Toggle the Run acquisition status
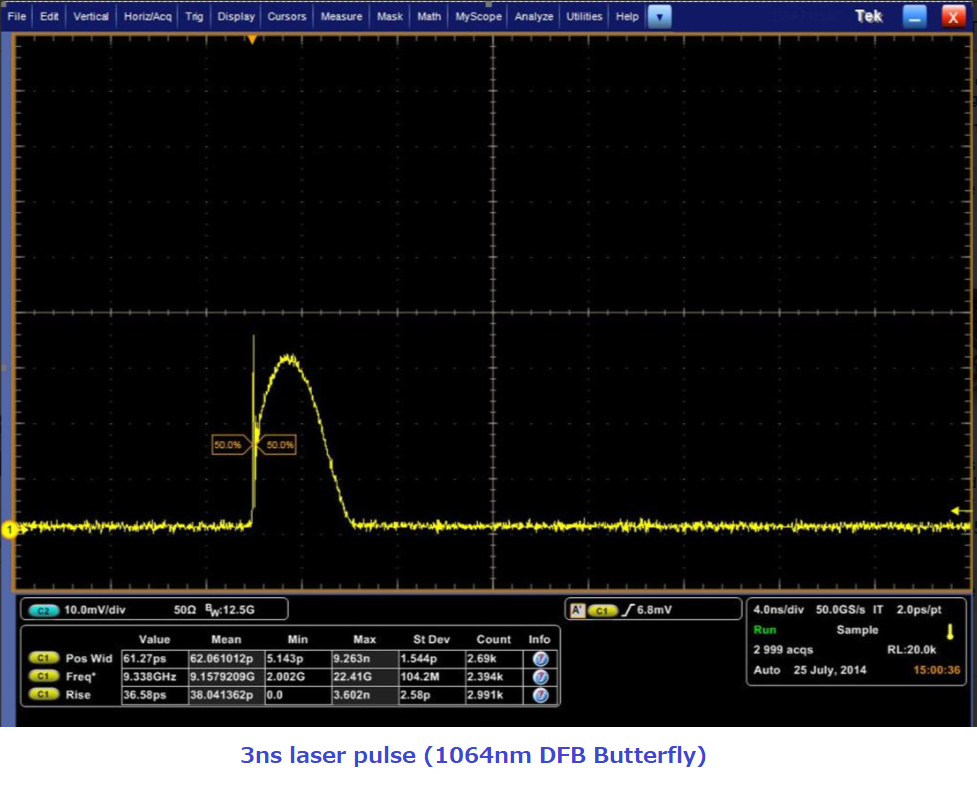This screenshot has width=977, height=788. pyautogui.click(x=765, y=630)
